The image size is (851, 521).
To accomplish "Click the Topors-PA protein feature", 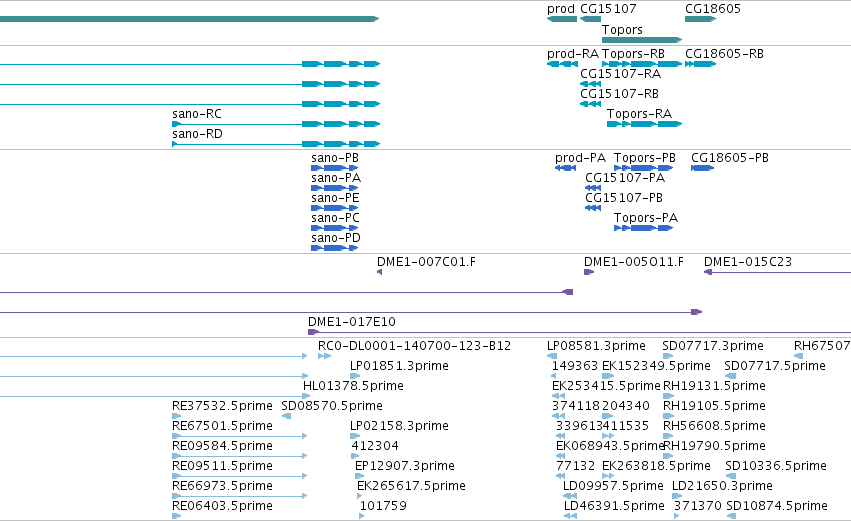I will tap(644, 228).
